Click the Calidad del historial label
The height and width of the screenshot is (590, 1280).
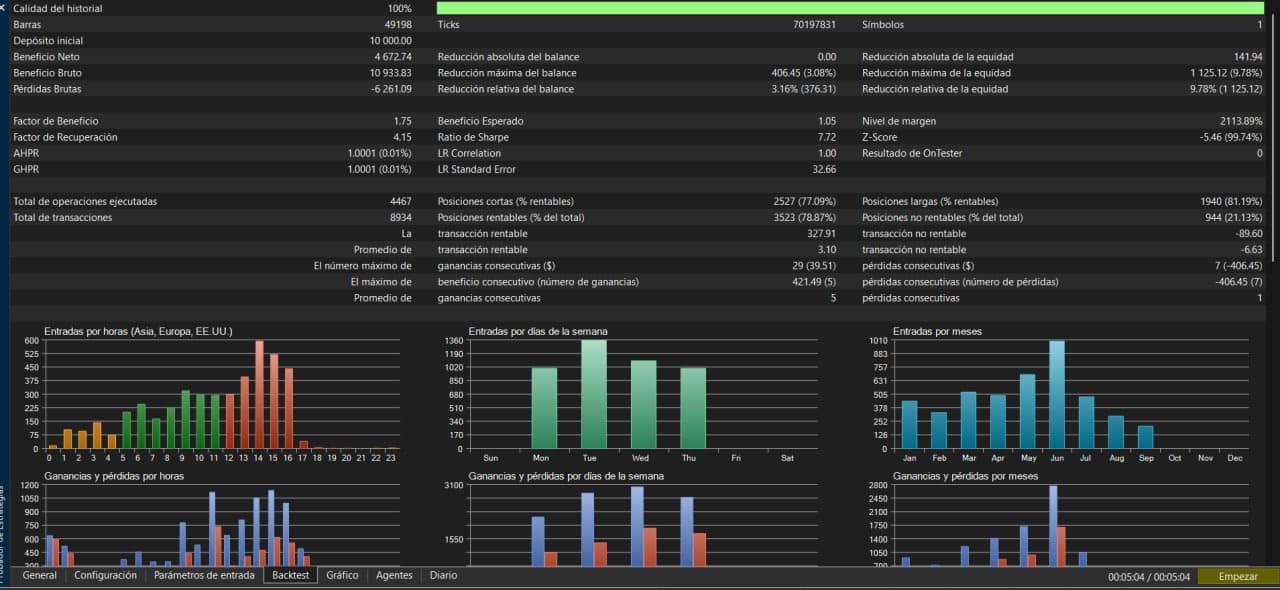click(57, 8)
